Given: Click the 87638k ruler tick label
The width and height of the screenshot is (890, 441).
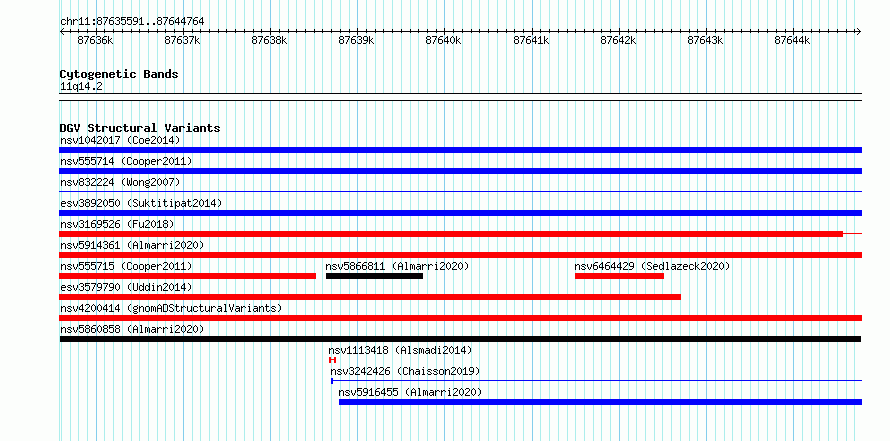Looking at the screenshot, I should (270, 40).
